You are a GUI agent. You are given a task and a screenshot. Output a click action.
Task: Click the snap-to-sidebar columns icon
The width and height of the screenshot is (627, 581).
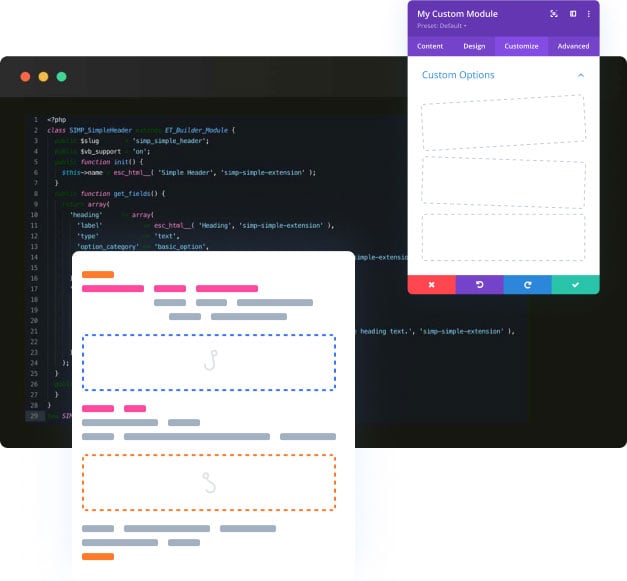coord(573,14)
